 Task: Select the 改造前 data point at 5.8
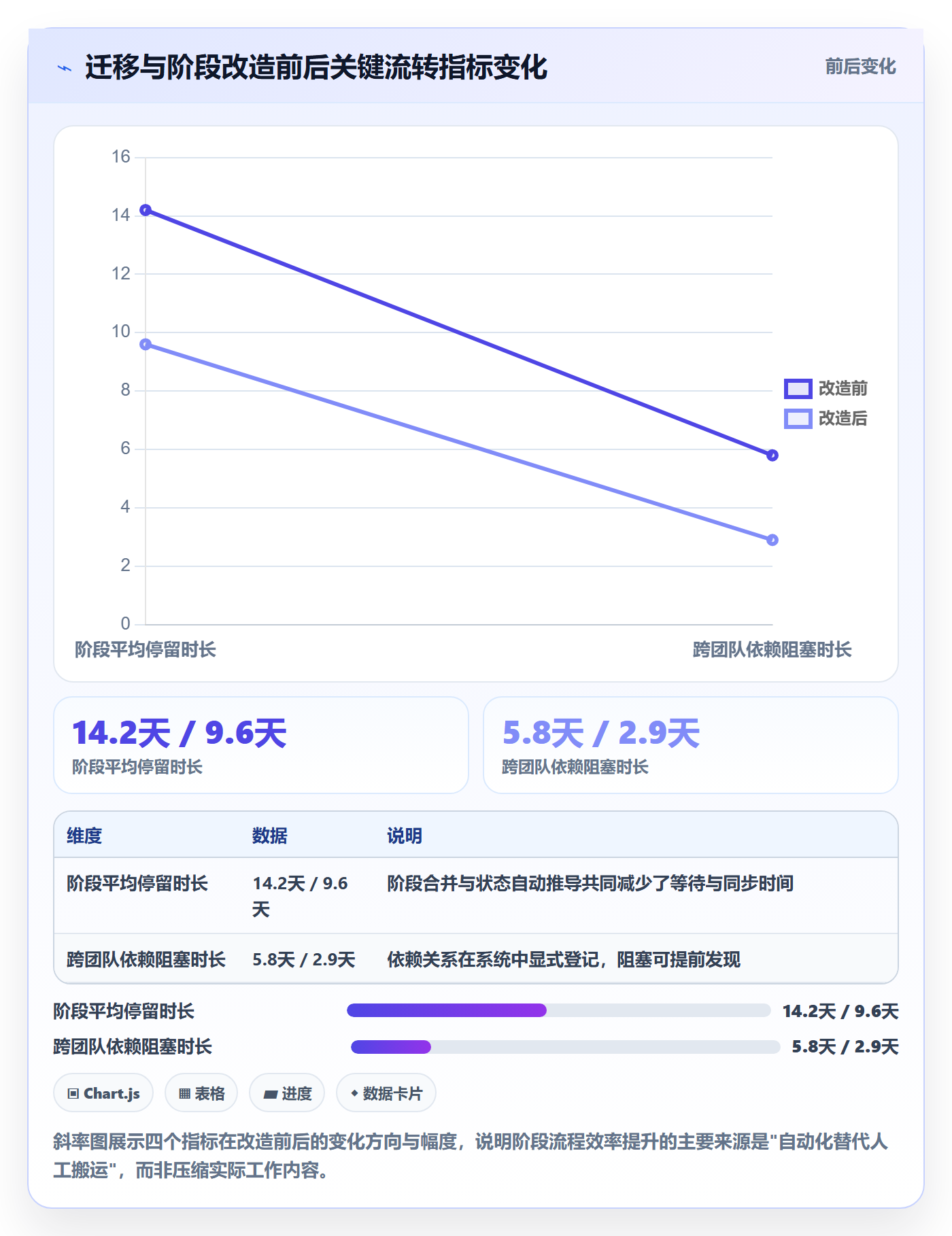(x=772, y=456)
